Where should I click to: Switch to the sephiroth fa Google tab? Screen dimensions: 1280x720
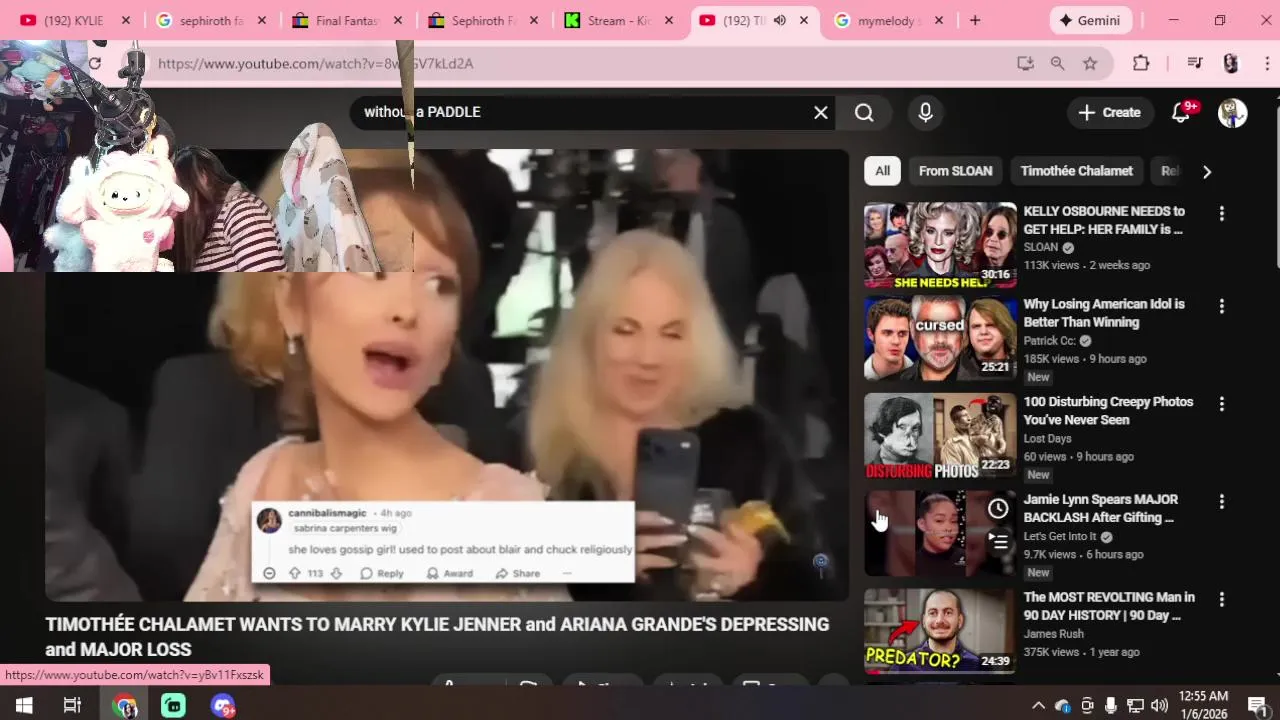click(208, 20)
